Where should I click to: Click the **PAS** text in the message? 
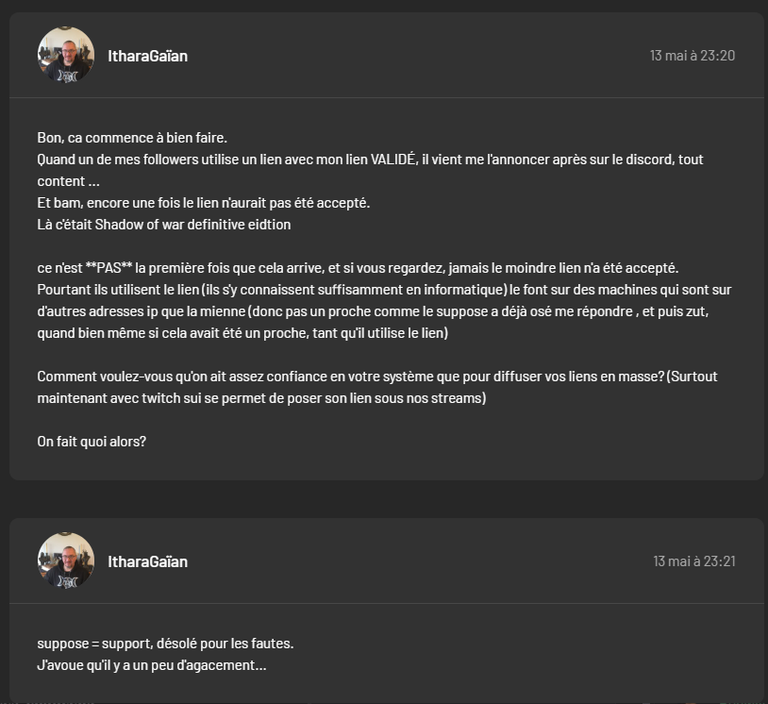109,268
